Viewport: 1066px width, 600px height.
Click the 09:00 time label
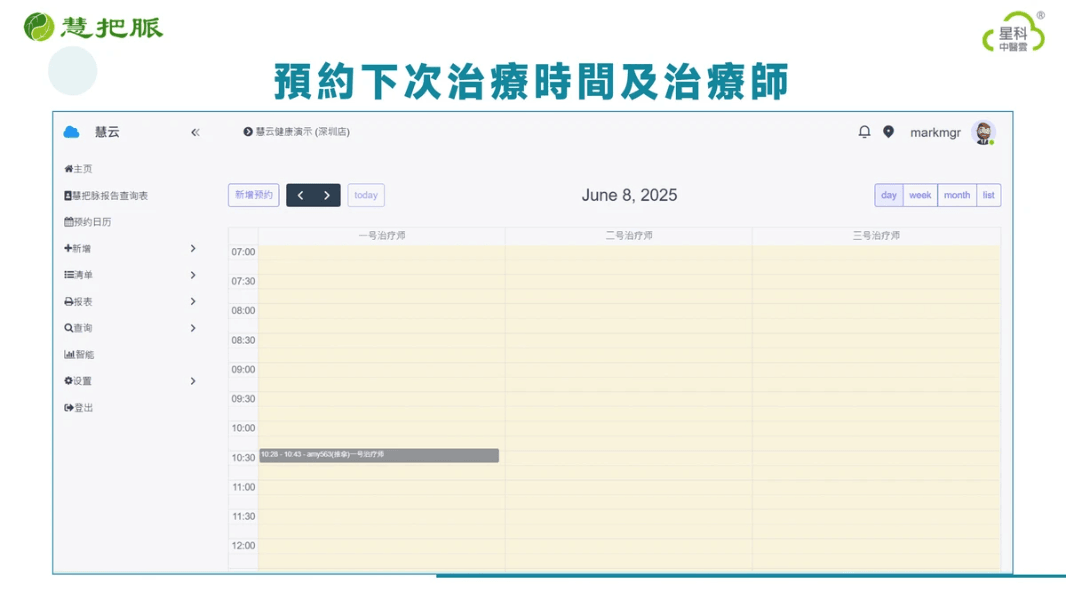click(243, 370)
